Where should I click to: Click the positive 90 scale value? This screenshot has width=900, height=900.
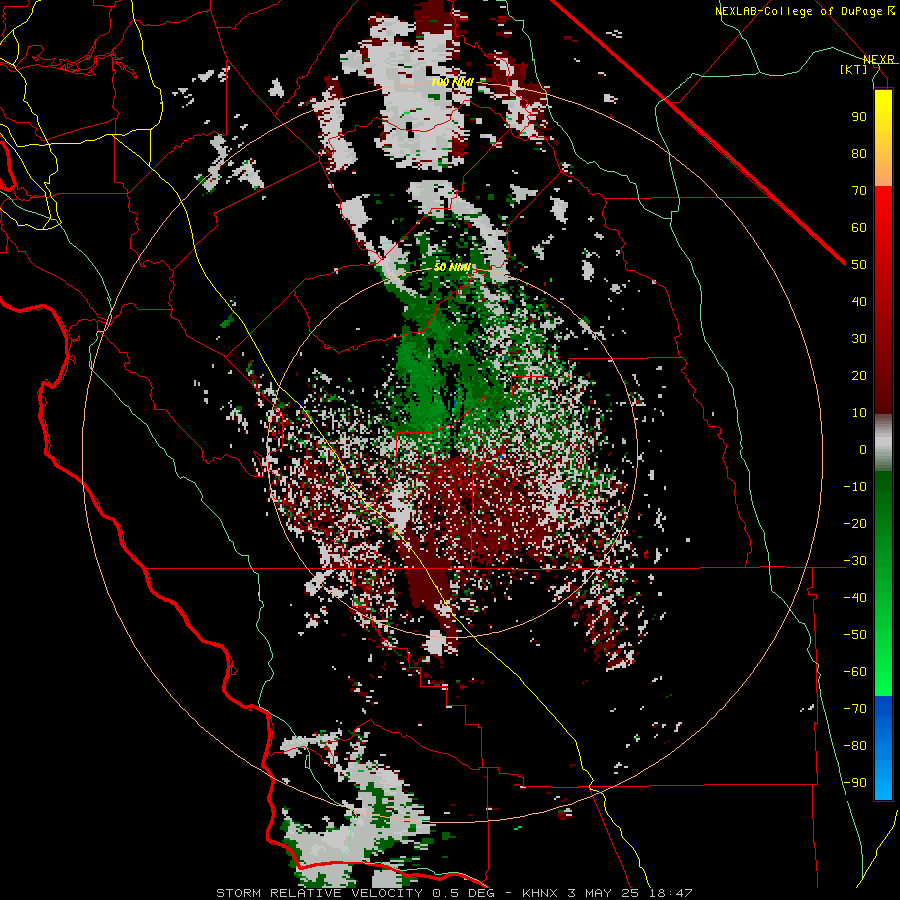[859, 117]
